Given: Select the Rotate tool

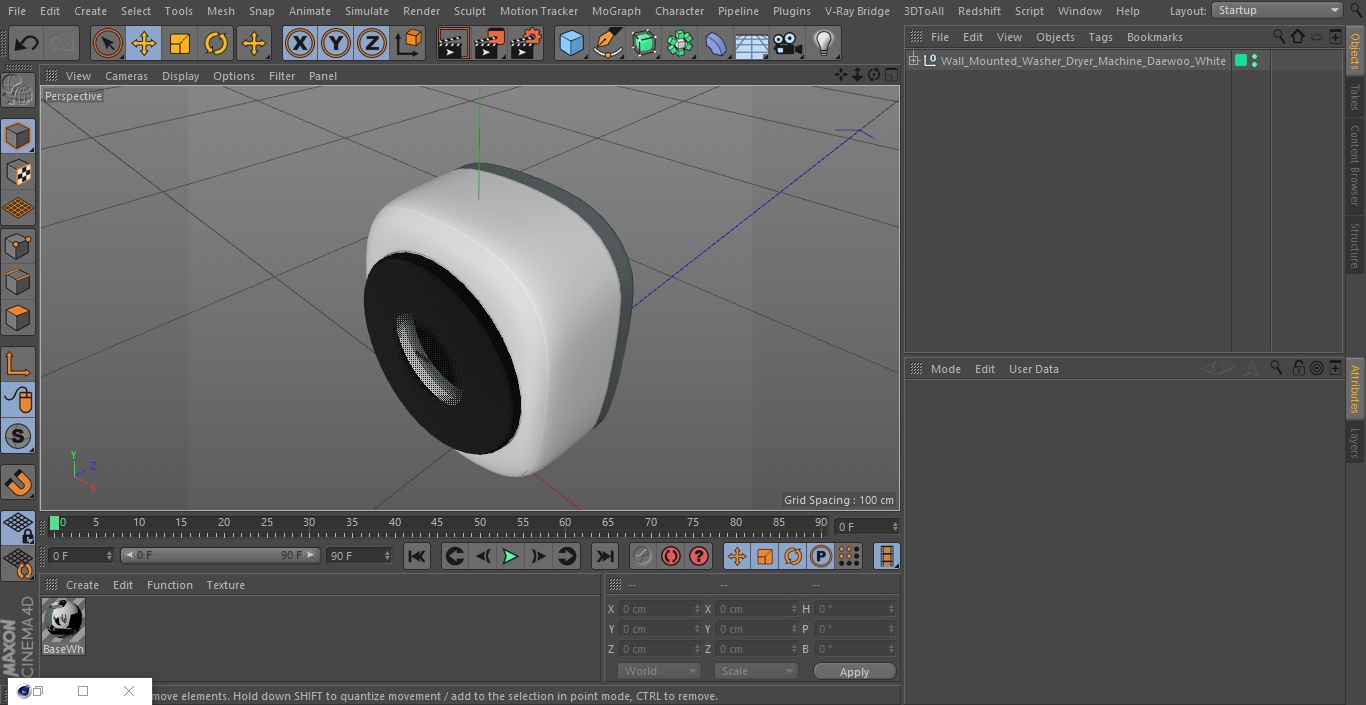Looking at the screenshot, I should (x=216, y=44).
